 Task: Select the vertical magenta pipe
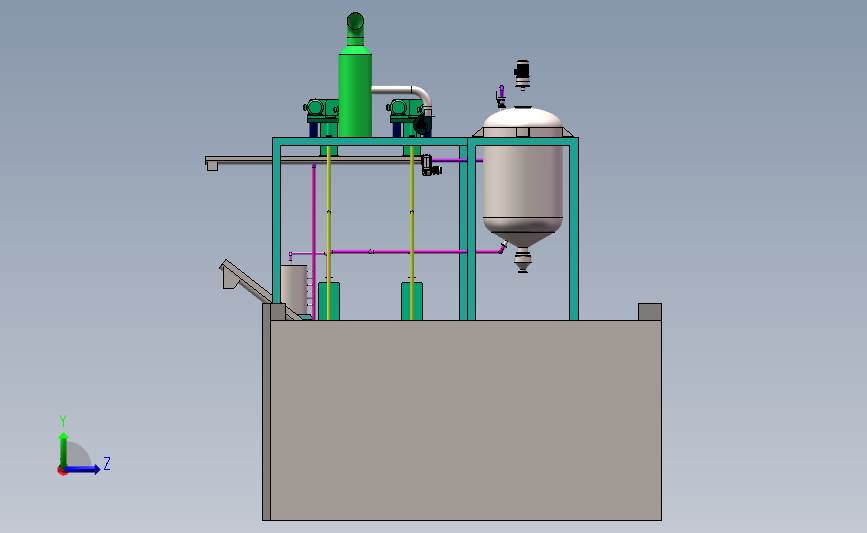(x=314, y=241)
